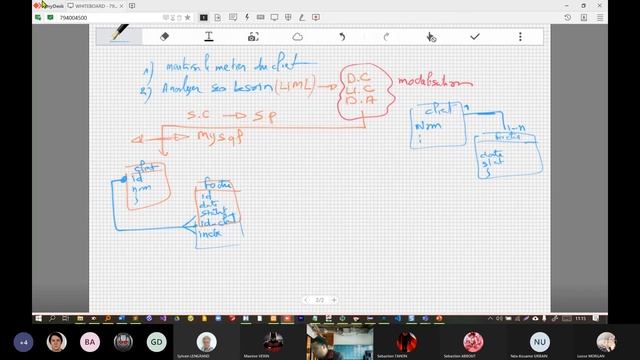
Task: Select the participant tile with live video
Action: pos(340,342)
